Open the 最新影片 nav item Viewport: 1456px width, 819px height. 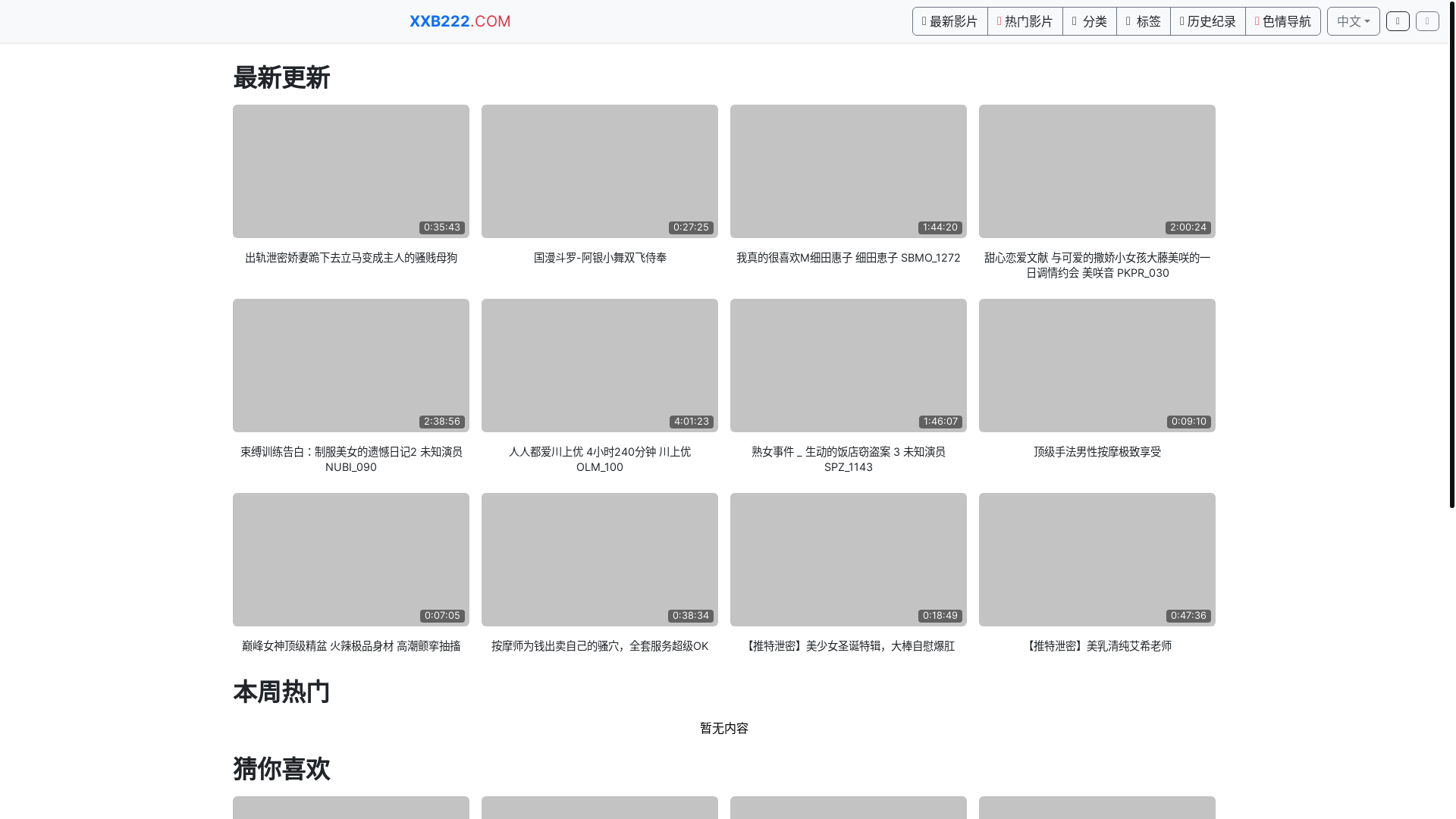tap(949, 21)
